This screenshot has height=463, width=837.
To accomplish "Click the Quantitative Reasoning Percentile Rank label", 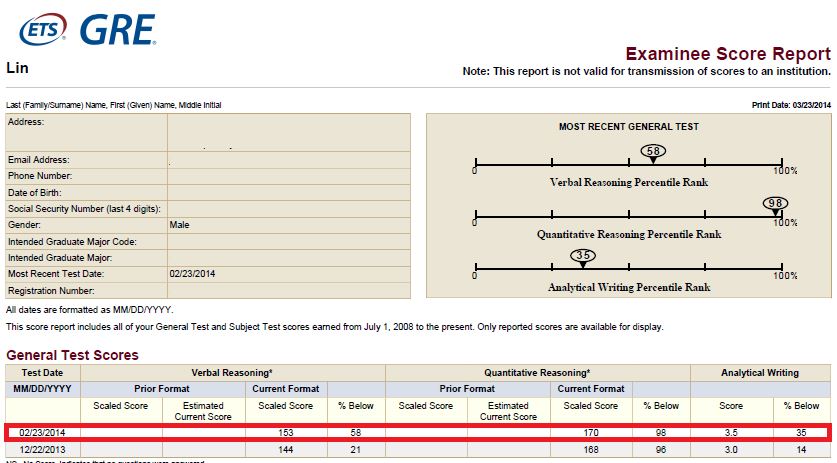I will coord(629,234).
